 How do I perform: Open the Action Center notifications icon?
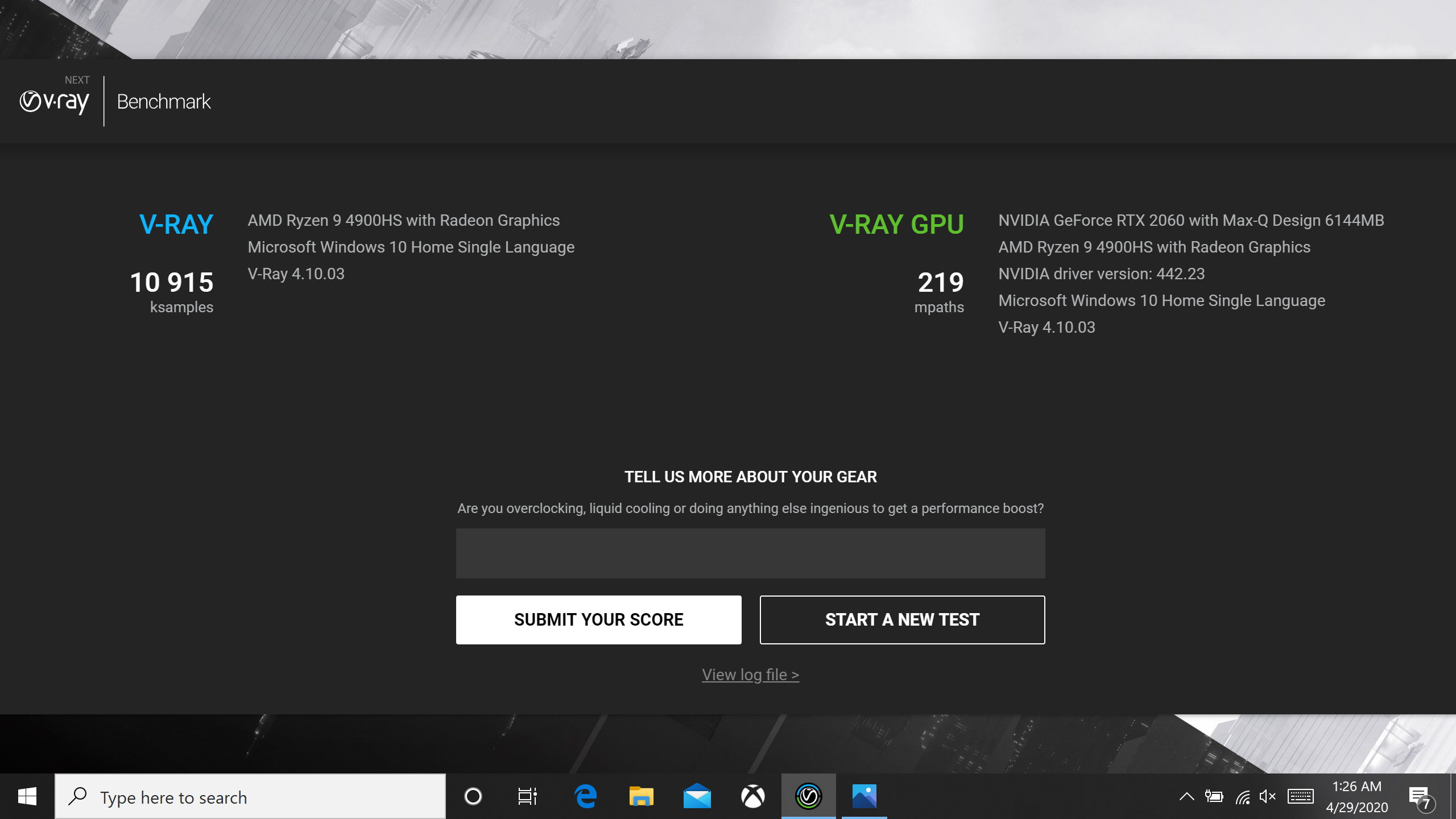(x=1422, y=797)
